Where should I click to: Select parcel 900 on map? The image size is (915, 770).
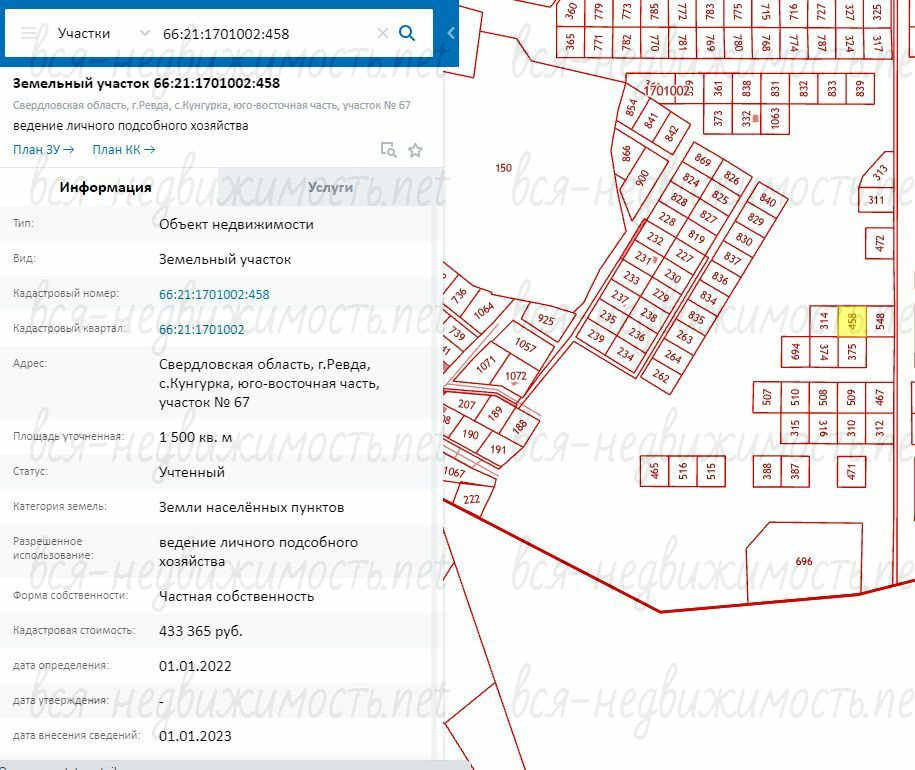(x=642, y=178)
